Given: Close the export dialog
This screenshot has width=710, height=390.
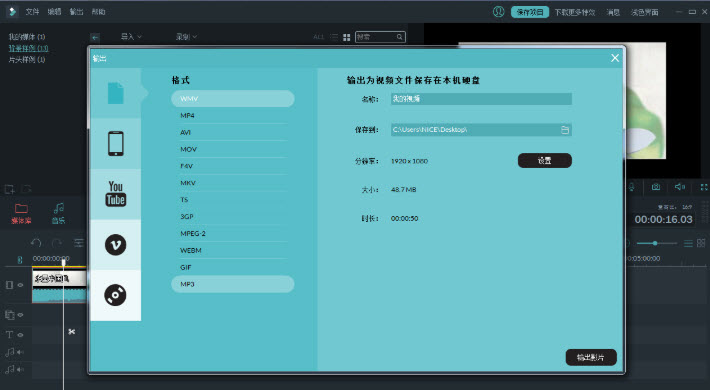Looking at the screenshot, I should [x=615, y=58].
